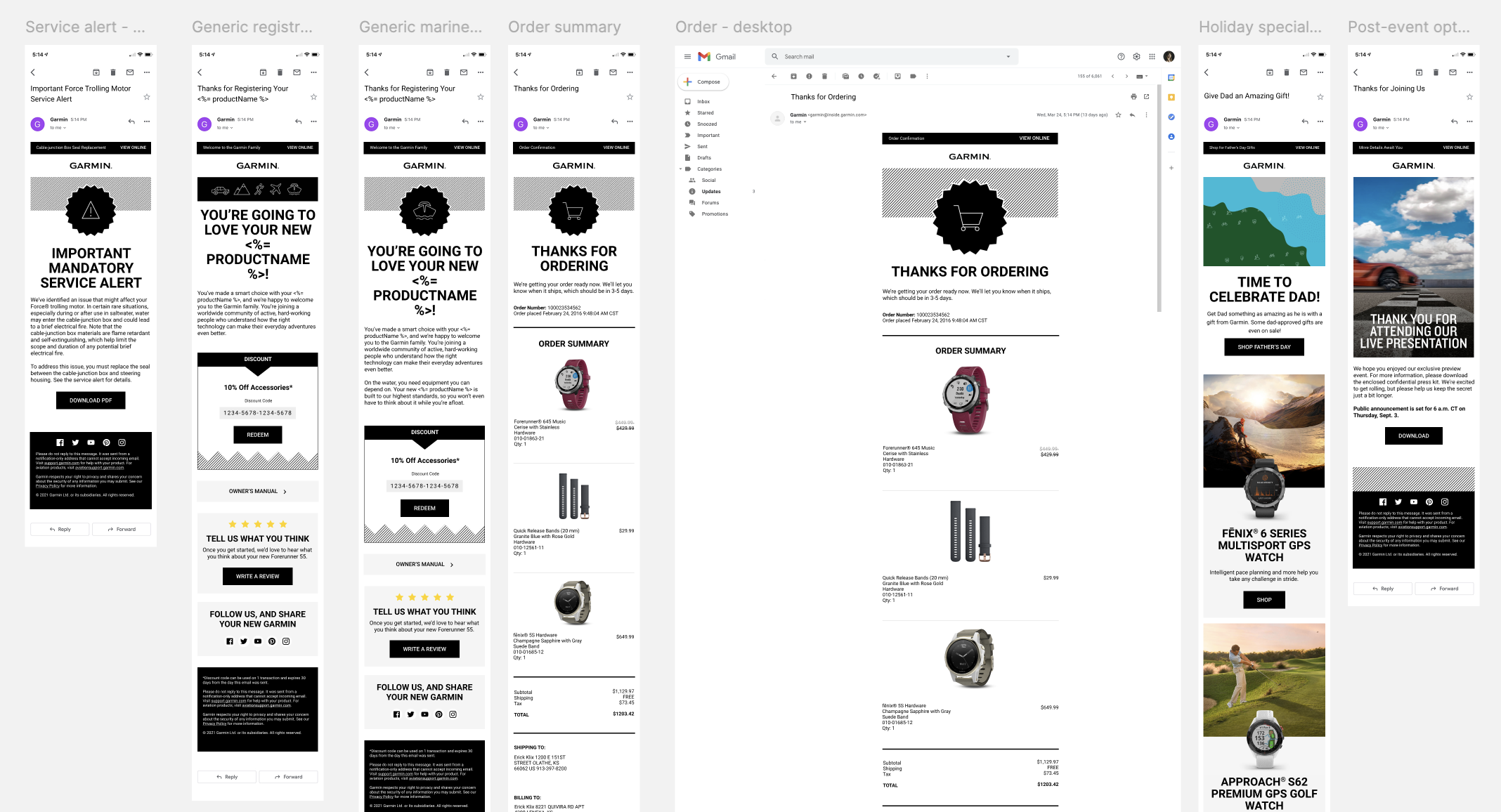Open search options dropdown in Search mail
The image size is (1501, 812).
1008,57
